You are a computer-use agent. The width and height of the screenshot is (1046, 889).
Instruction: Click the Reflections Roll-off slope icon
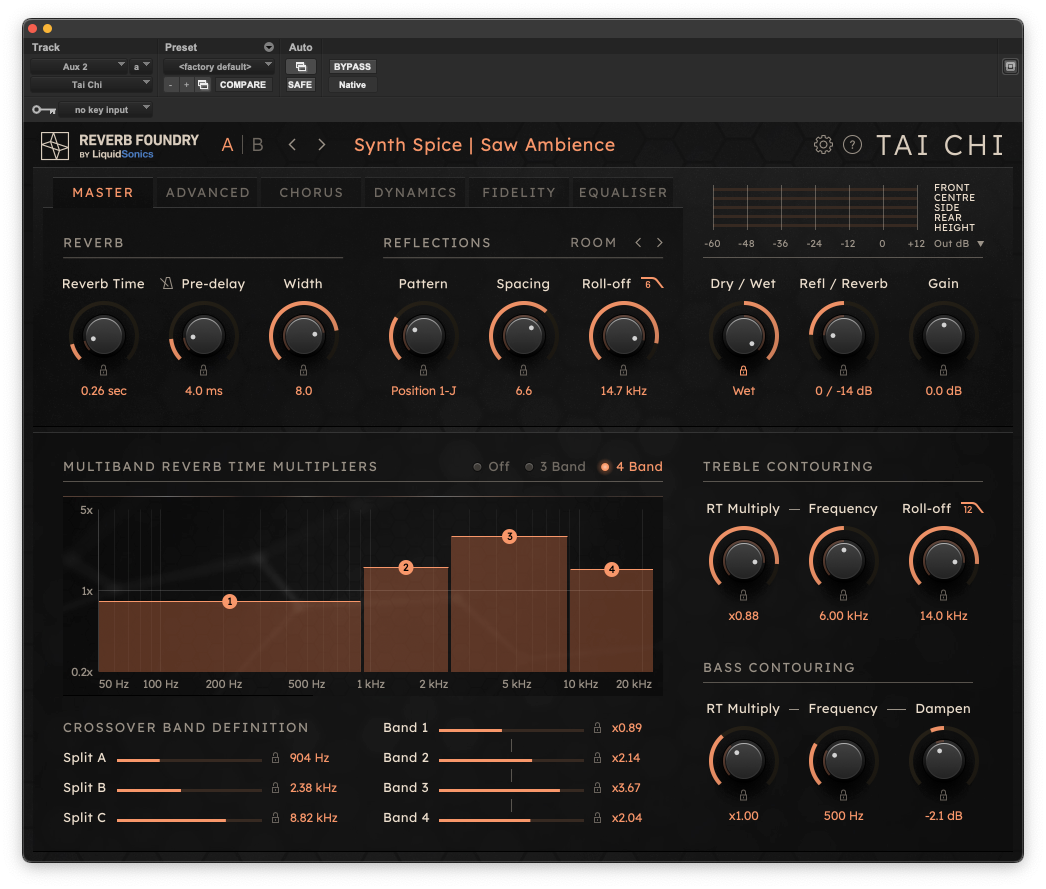coord(652,283)
